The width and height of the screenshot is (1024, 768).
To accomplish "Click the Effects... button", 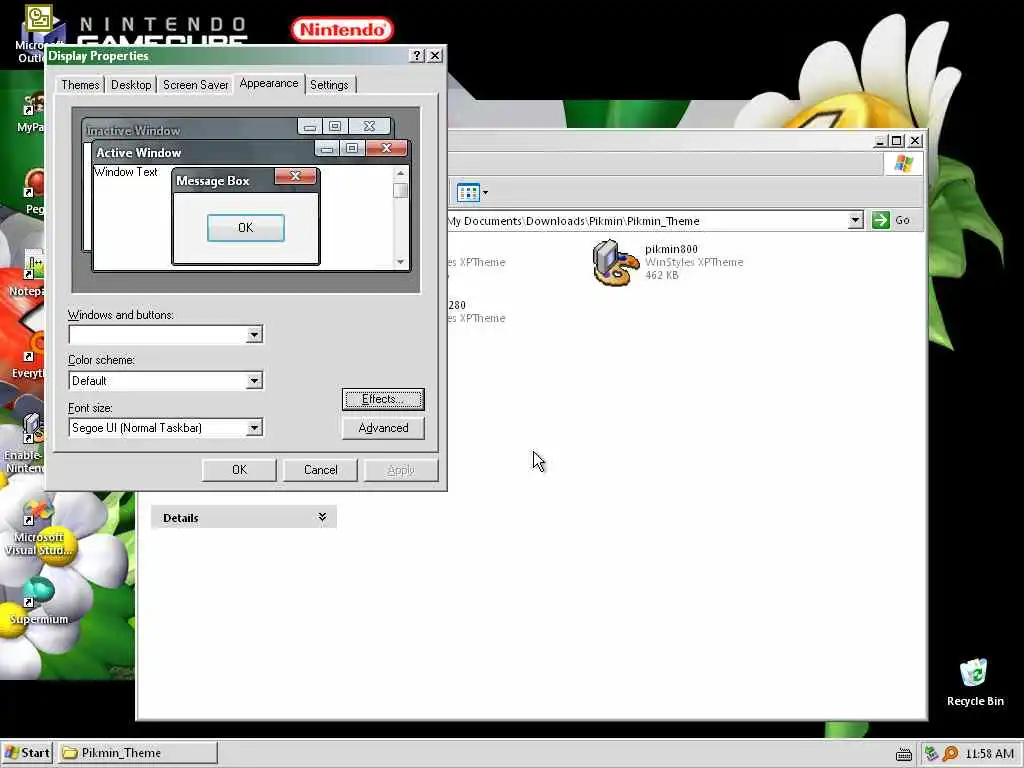I will tap(383, 399).
